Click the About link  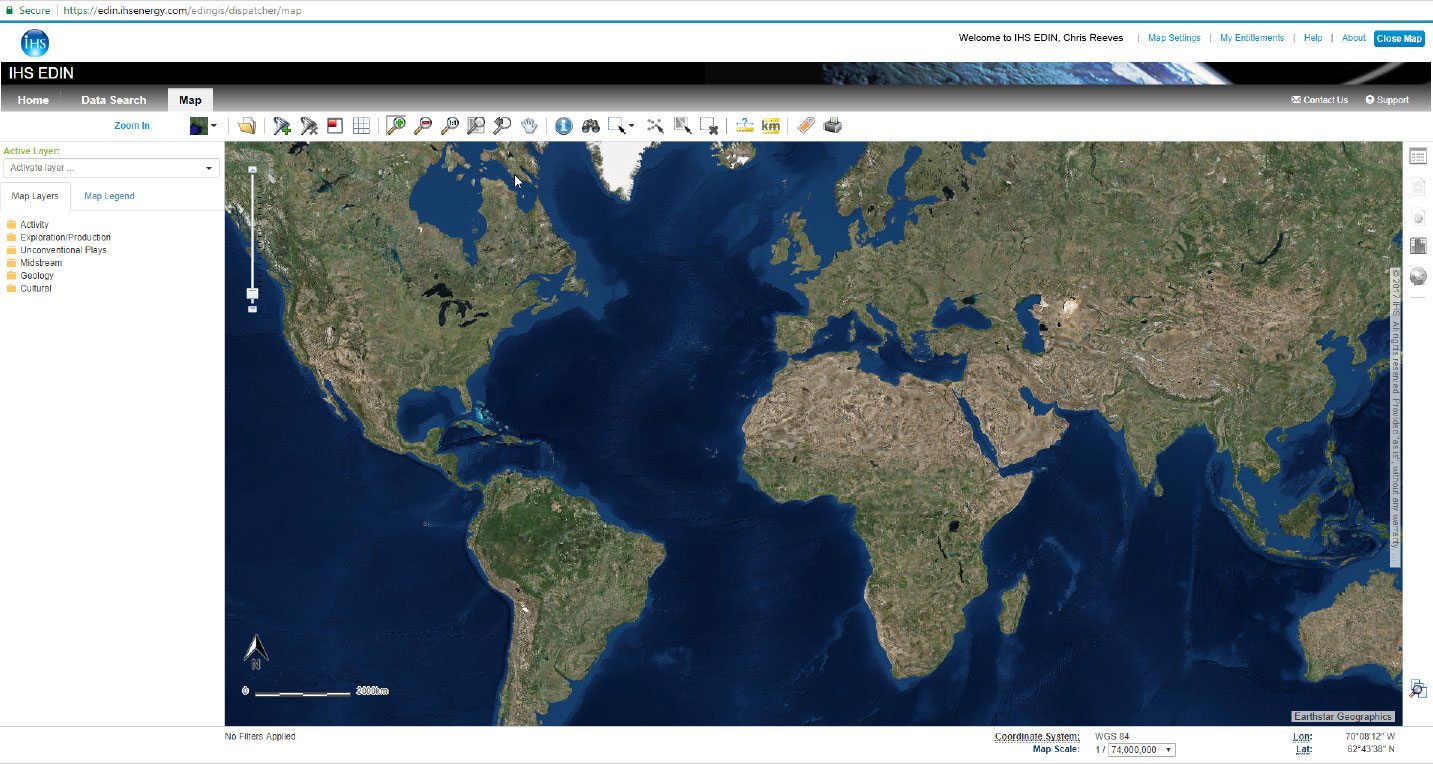1354,38
